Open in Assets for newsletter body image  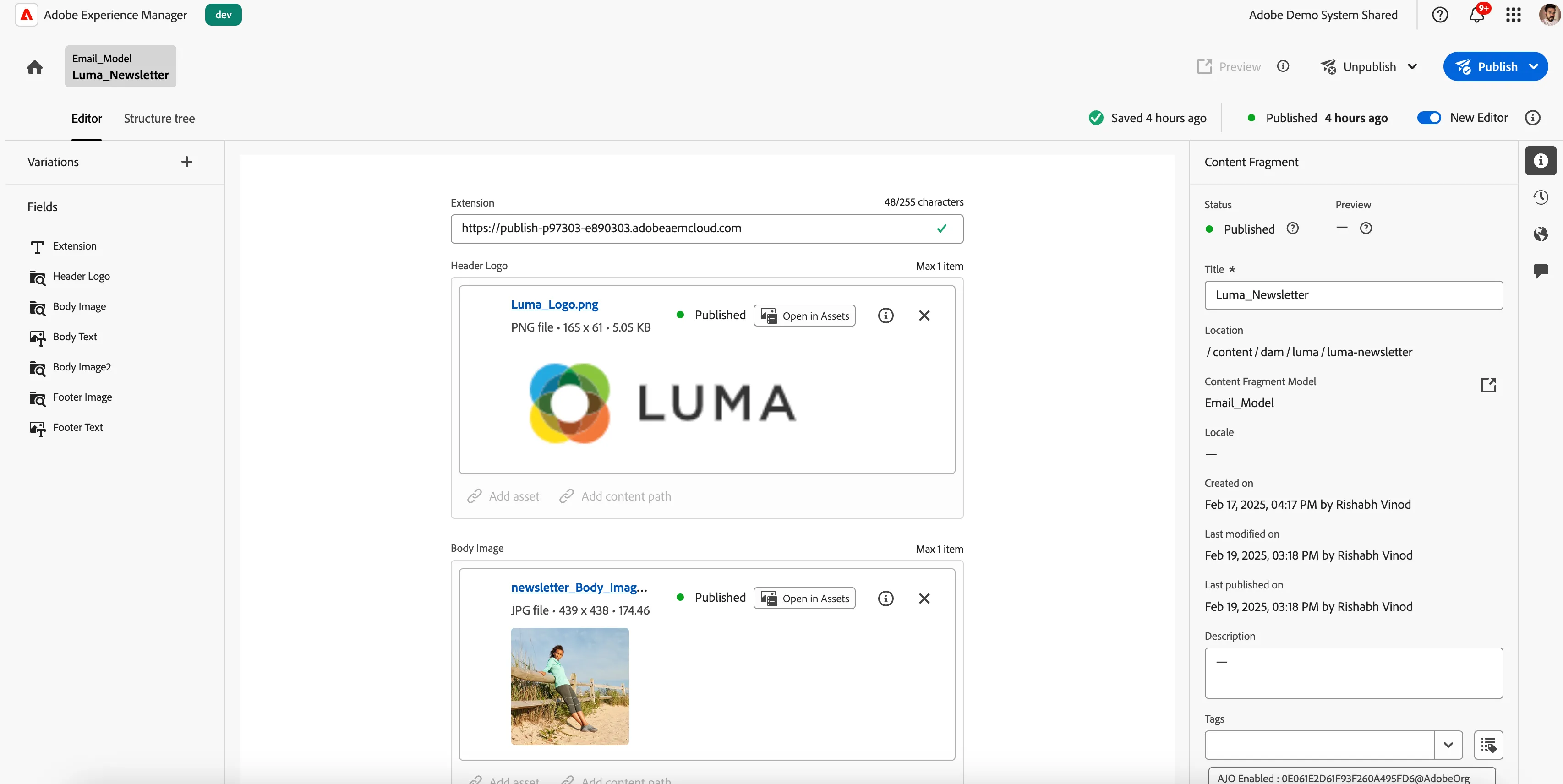804,599
